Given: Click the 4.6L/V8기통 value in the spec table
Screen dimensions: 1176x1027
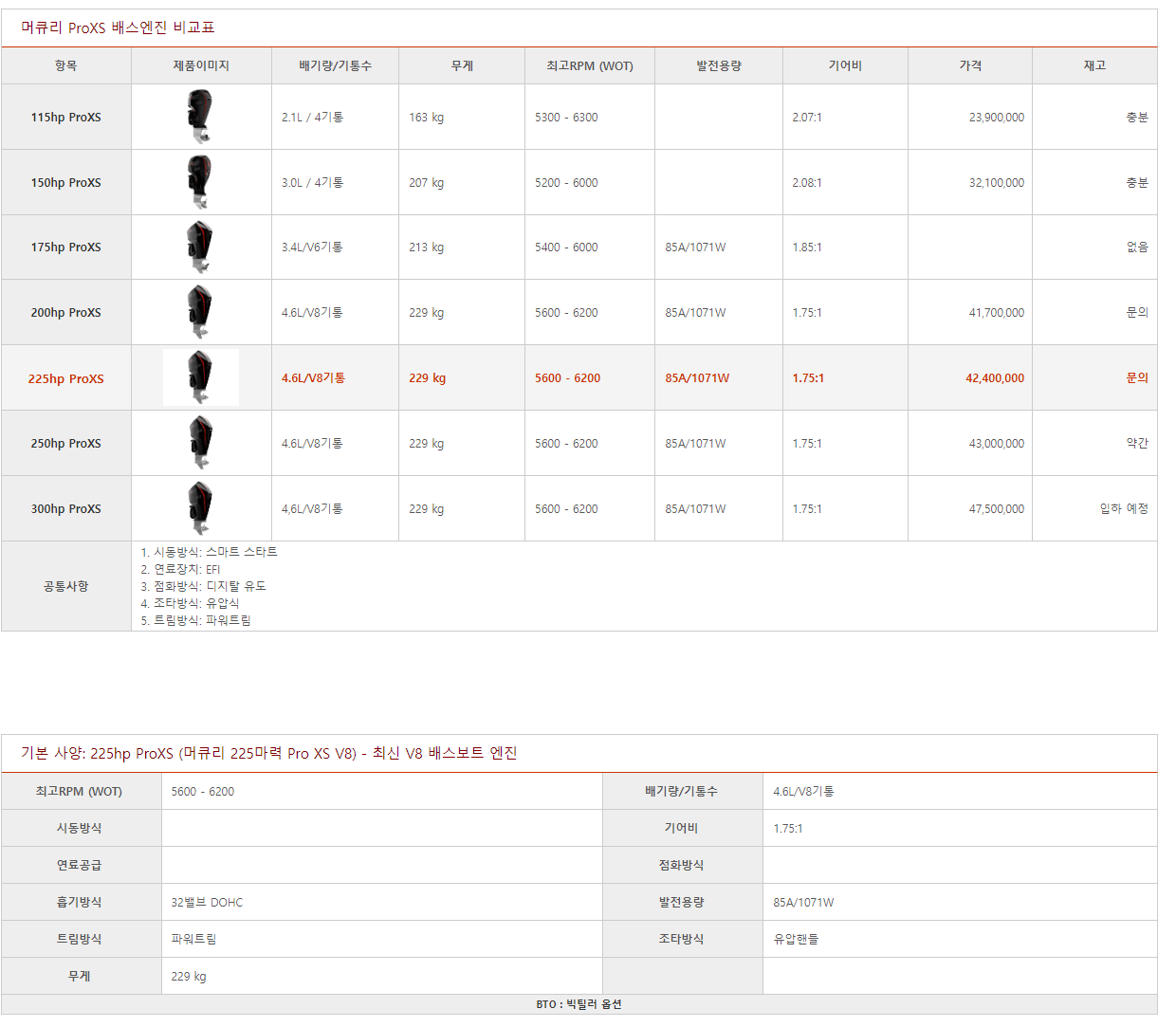Looking at the screenshot, I should click(803, 792).
